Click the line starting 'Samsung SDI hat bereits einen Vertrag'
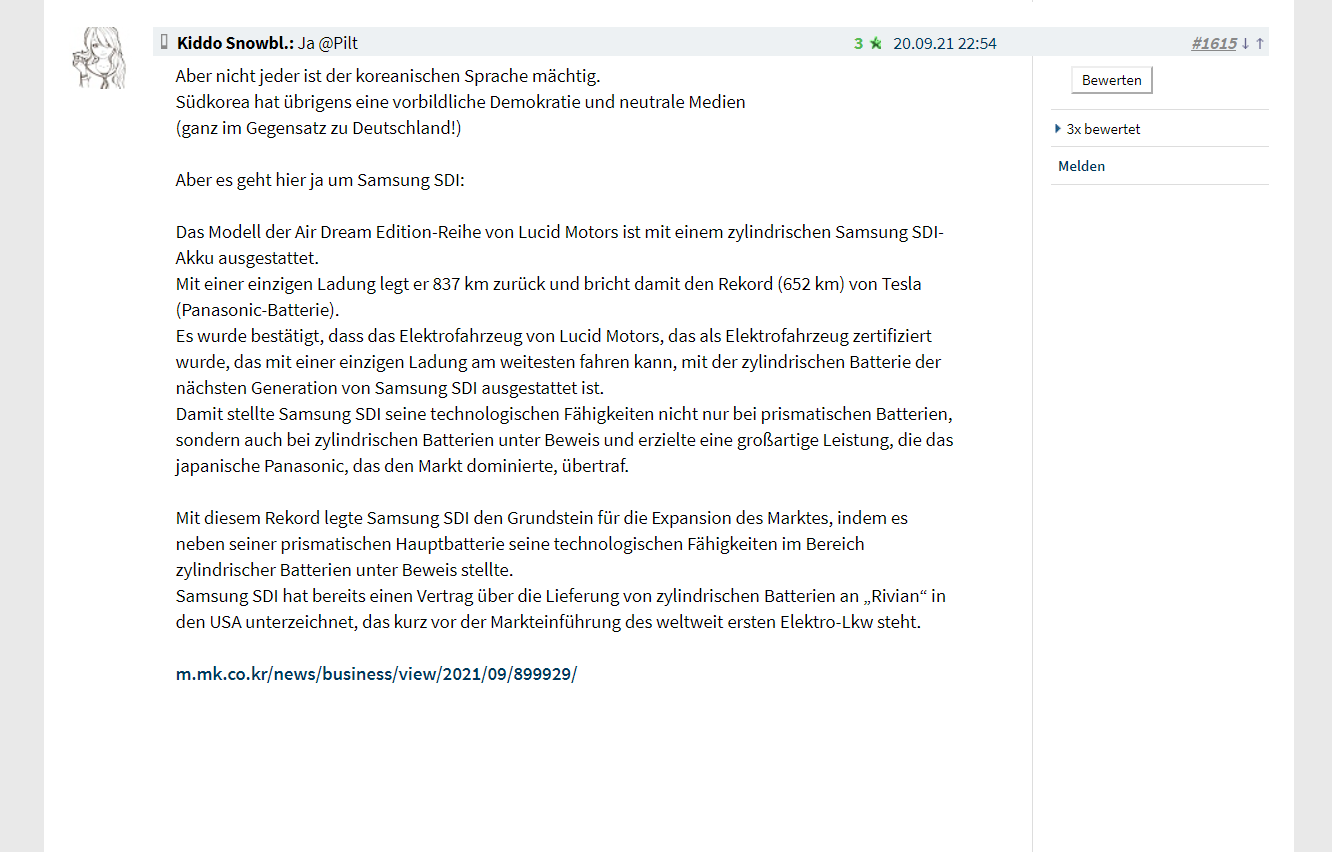This screenshot has height=852, width=1332. click(x=561, y=596)
